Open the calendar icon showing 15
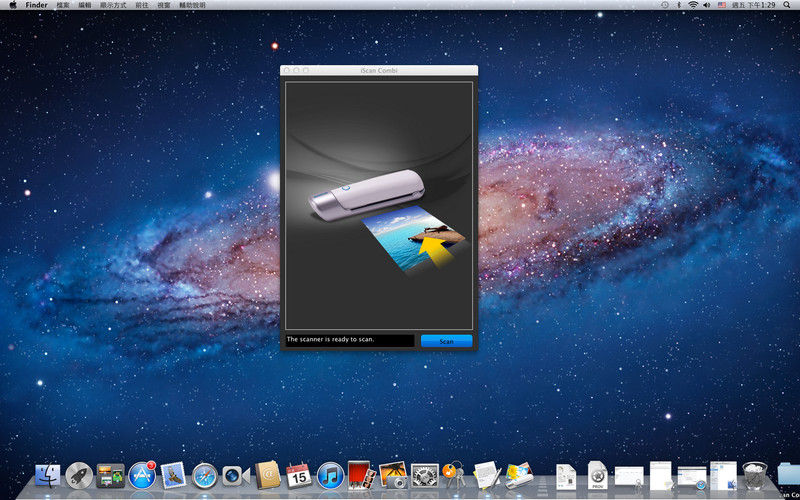Viewport: 800px width, 500px height. point(298,475)
